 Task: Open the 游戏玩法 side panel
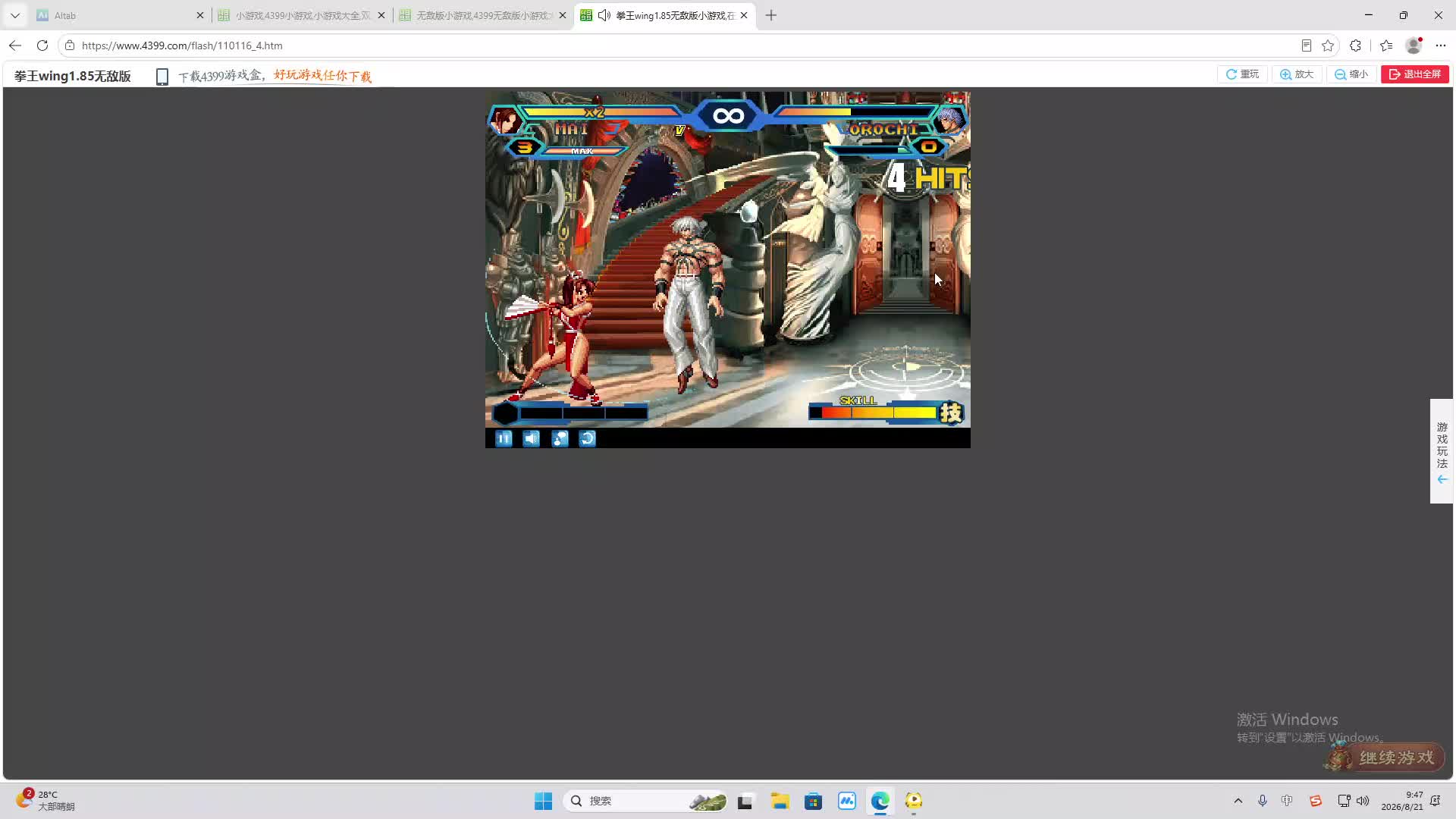tap(1442, 451)
